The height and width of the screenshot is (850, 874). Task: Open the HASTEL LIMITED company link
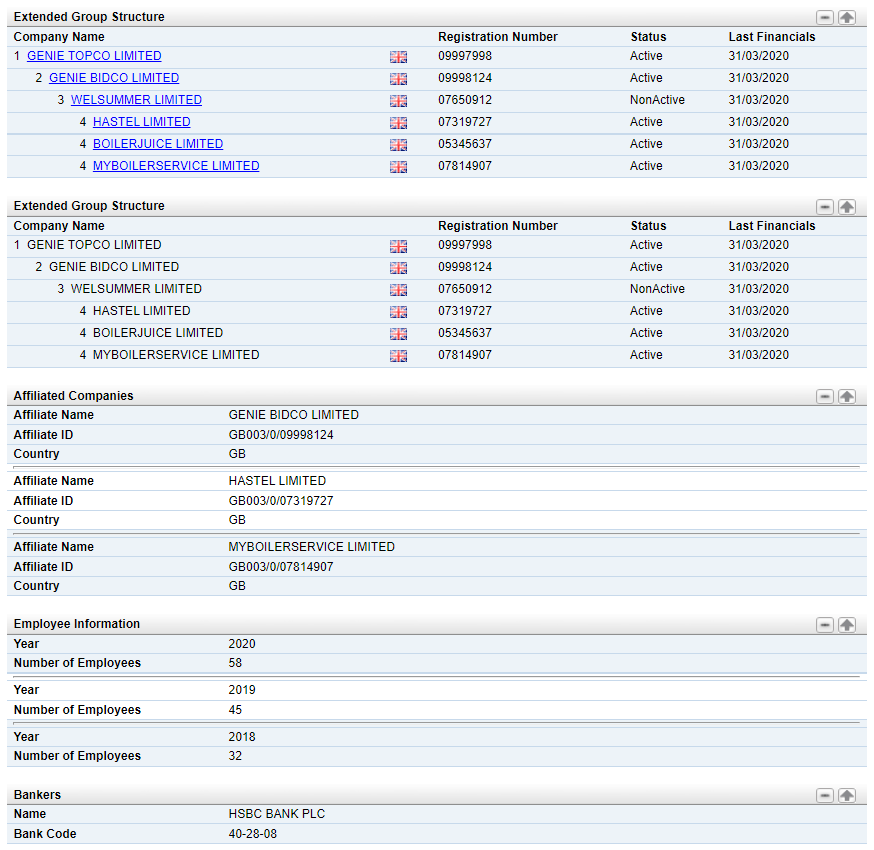click(142, 122)
